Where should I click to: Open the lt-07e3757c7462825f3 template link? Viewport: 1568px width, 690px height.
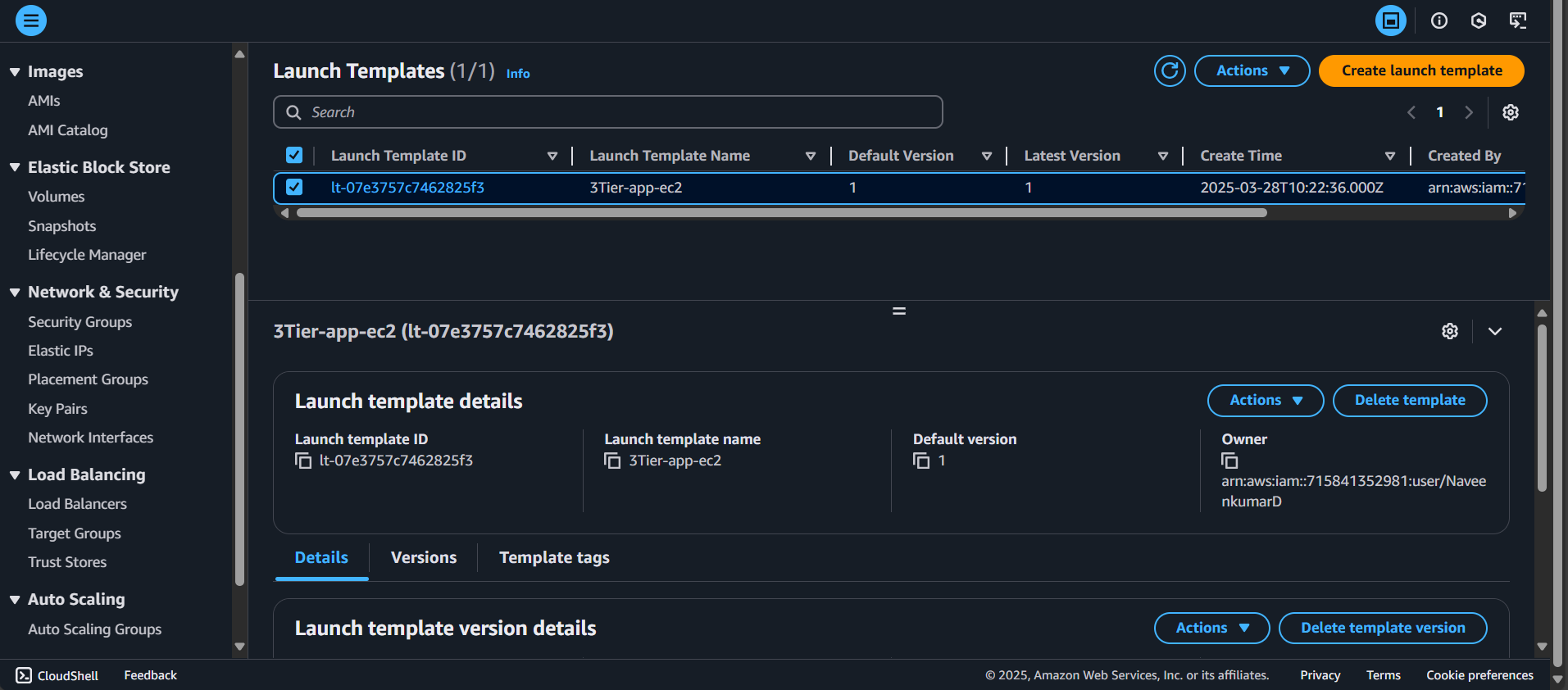tap(407, 188)
